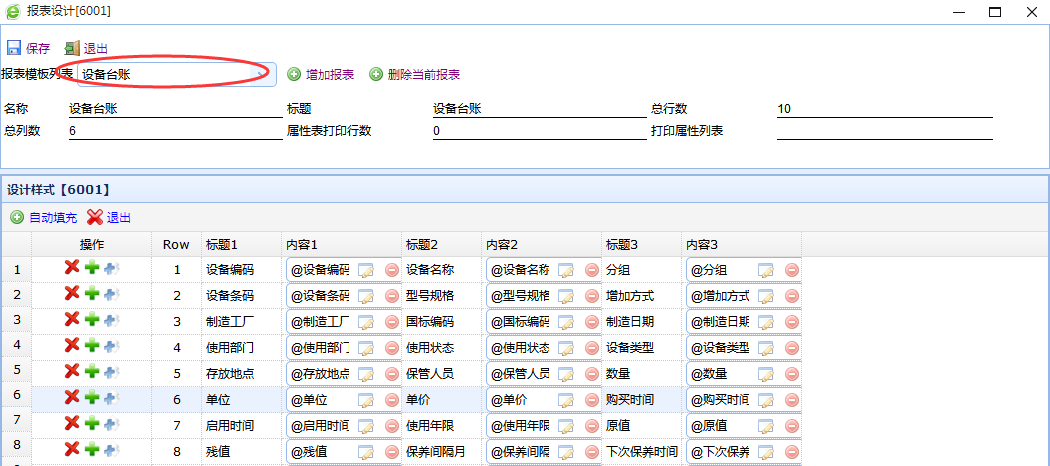Screen dimensions: 1050x466
Task: Click 增加报表 to add a report
Action: [320, 74]
